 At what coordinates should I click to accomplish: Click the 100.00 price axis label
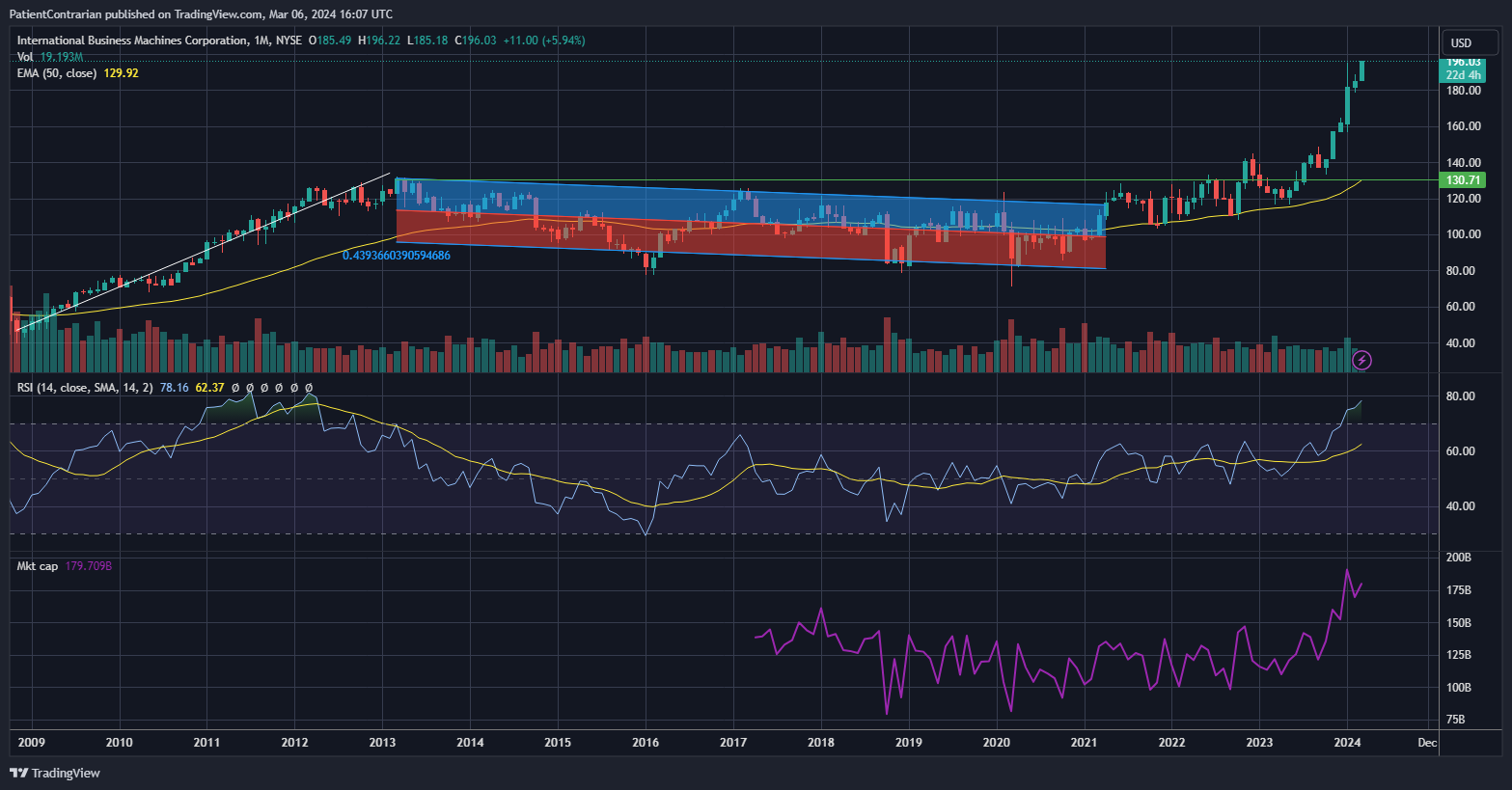click(1464, 234)
